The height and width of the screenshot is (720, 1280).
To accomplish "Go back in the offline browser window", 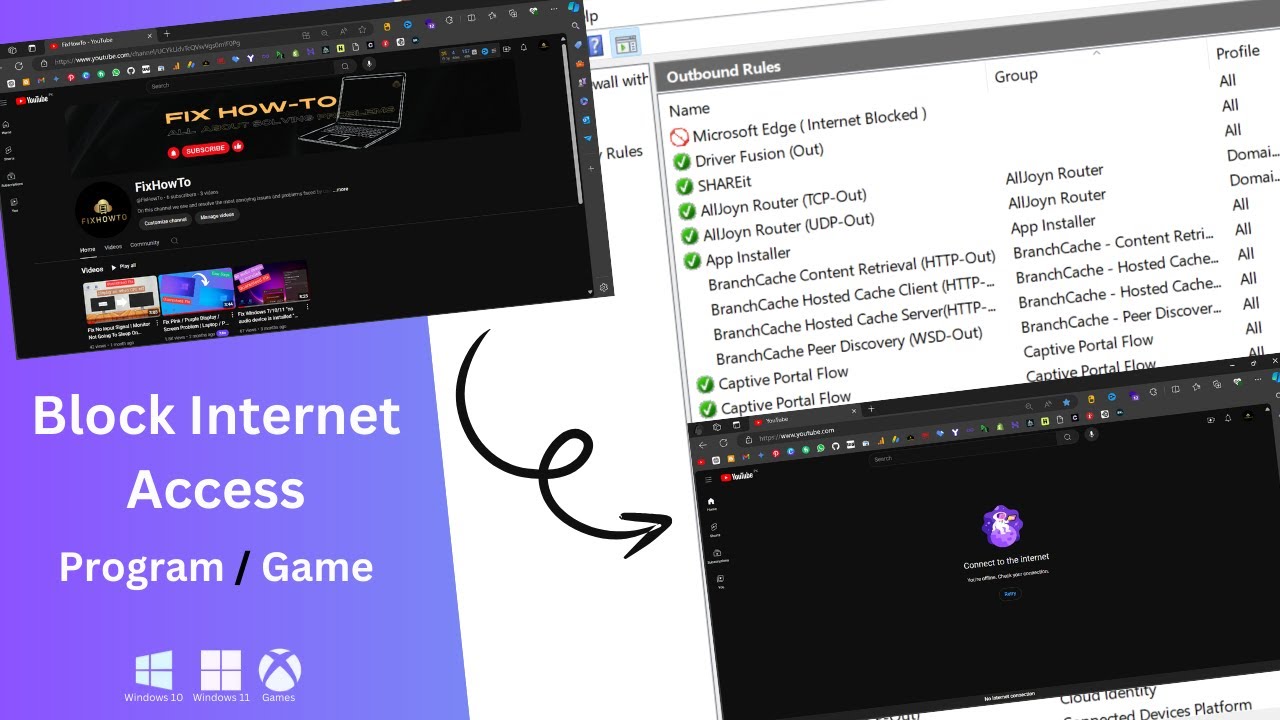I will (x=702, y=444).
